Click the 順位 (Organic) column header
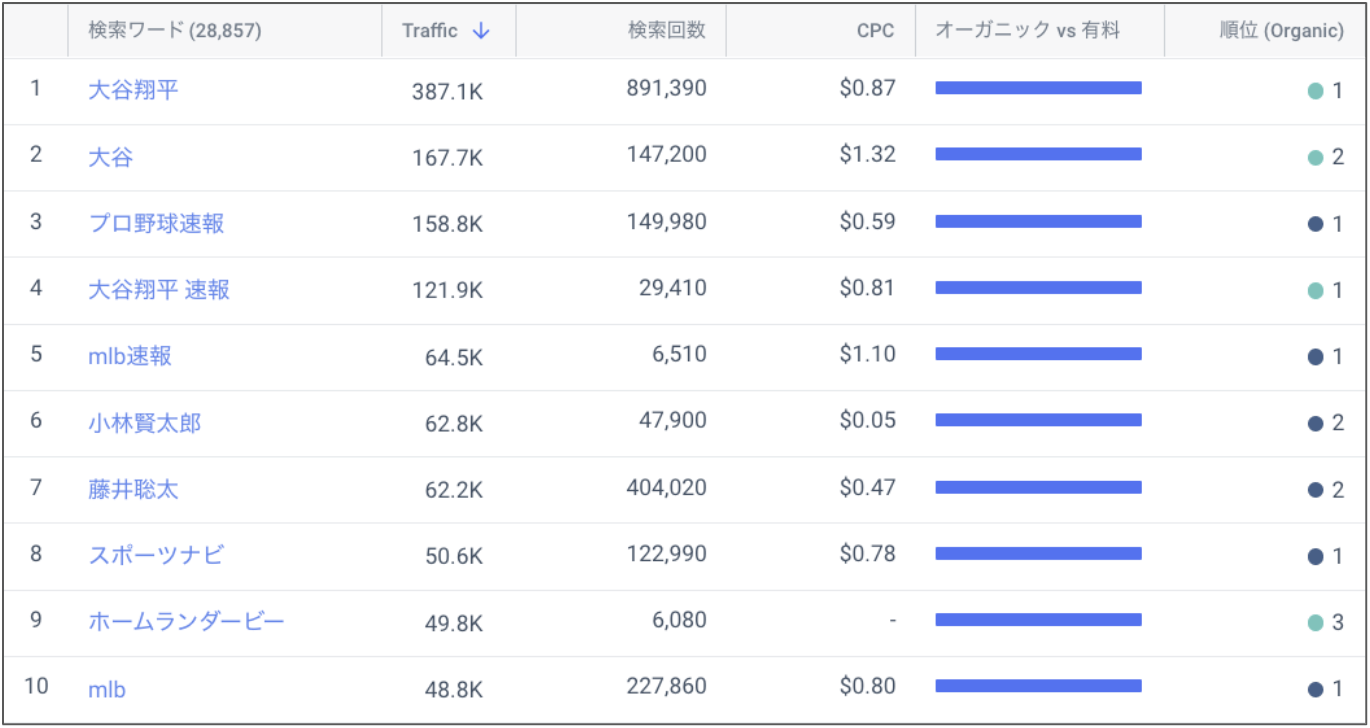Image resolution: width=1370 pixels, height=728 pixels. [x=1281, y=31]
